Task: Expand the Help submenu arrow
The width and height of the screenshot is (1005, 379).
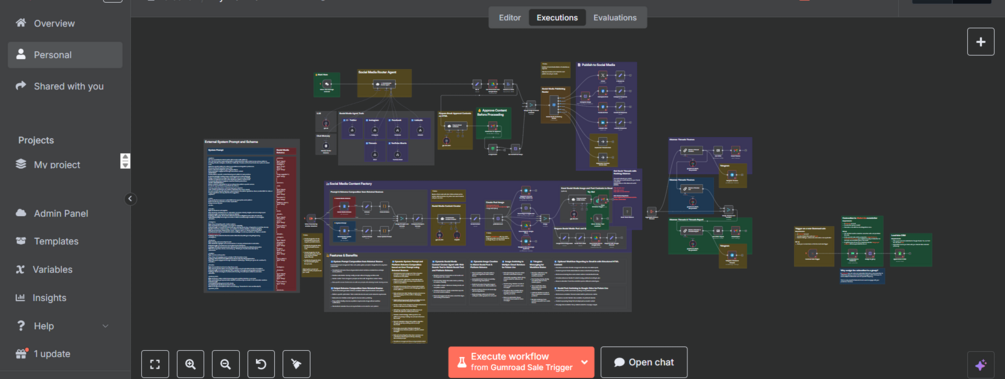Action: pyautogui.click(x=106, y=326)
